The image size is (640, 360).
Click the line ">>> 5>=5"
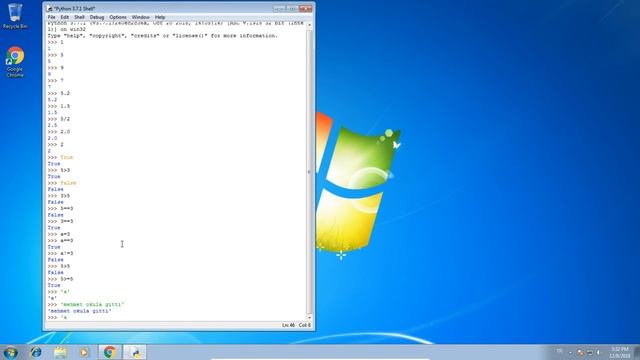click(x=60, y=279)
